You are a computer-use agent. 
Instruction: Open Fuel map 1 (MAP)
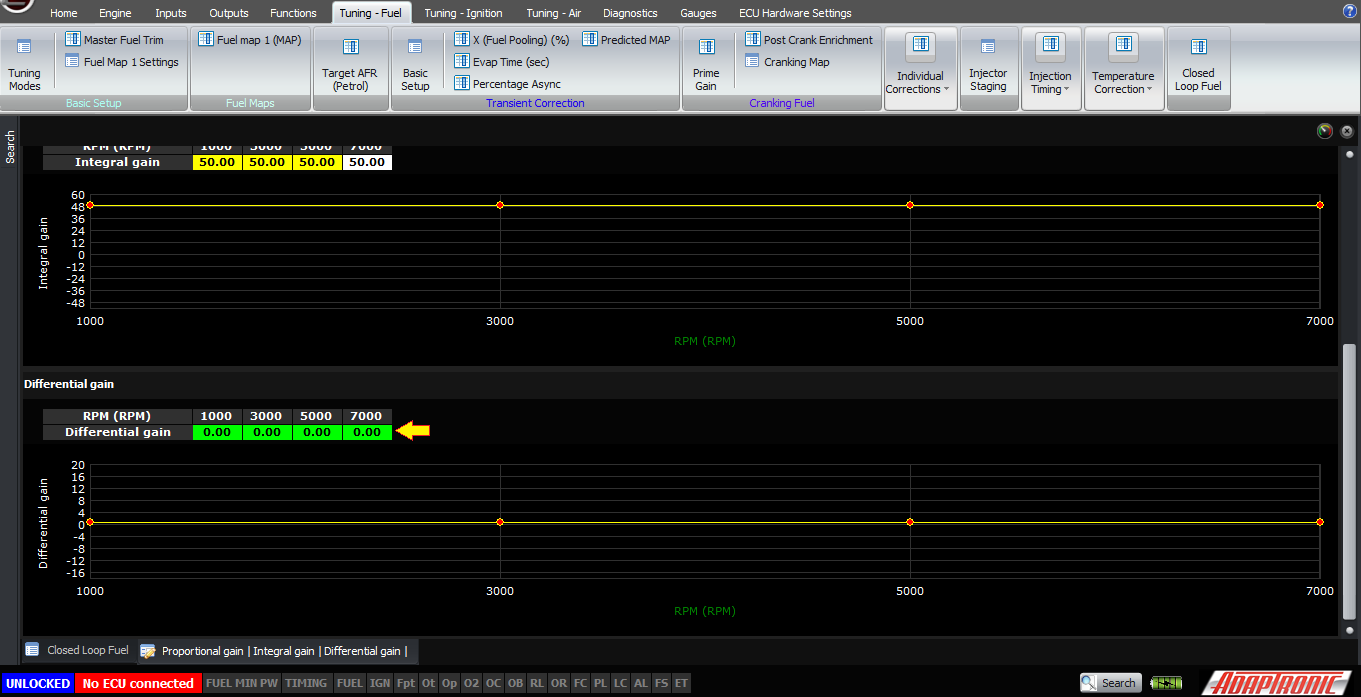point(250,40)
